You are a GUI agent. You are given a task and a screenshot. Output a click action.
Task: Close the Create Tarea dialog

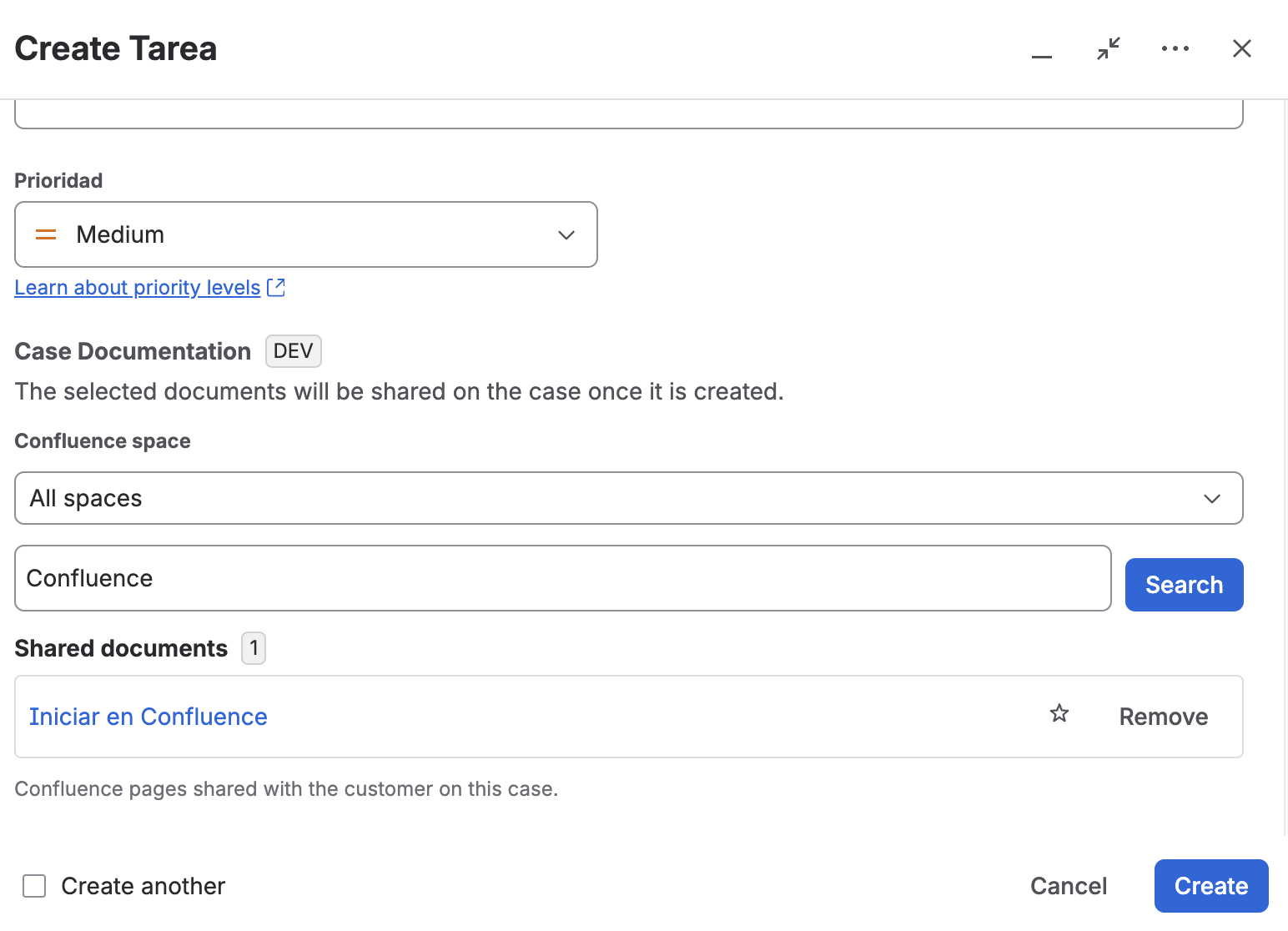tap(1242, 49)
